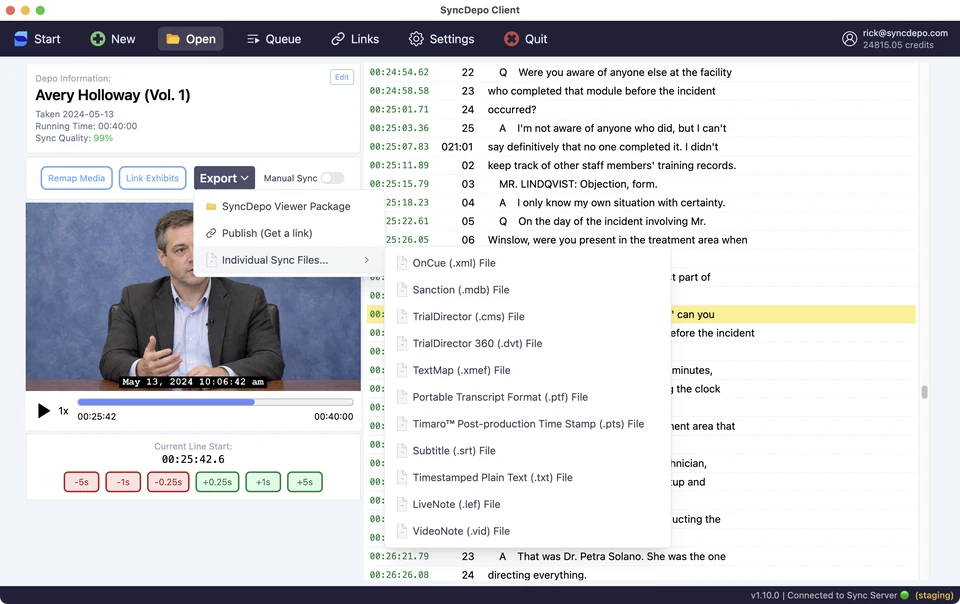Click the Timestamped Plain Text file icon
960x604 pixels.
coord(402,477)
